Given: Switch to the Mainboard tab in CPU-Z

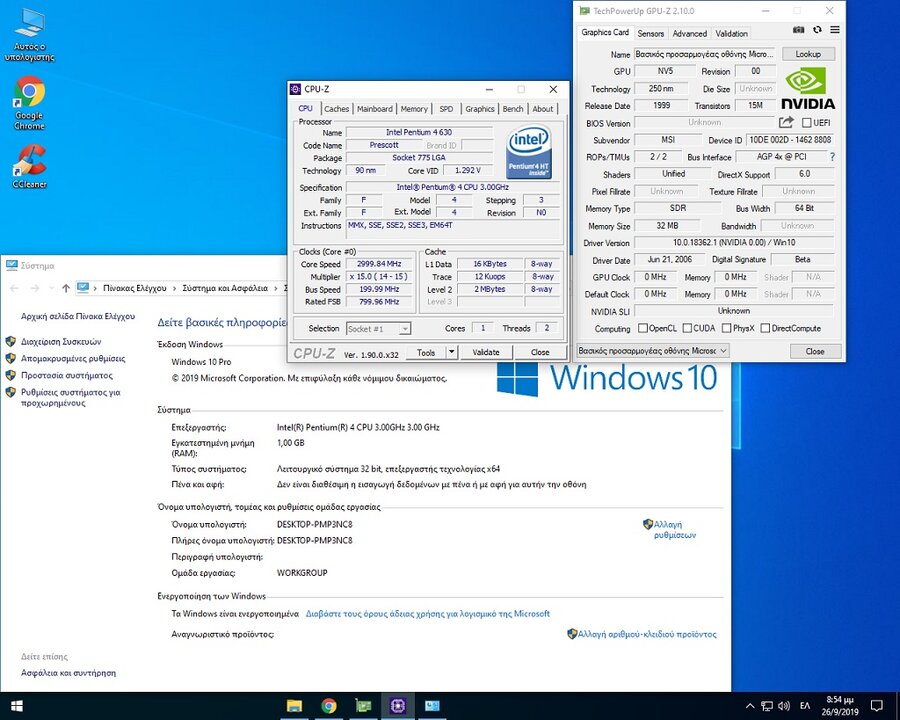Looking at the screenshot, I should [x=375, y=109].
